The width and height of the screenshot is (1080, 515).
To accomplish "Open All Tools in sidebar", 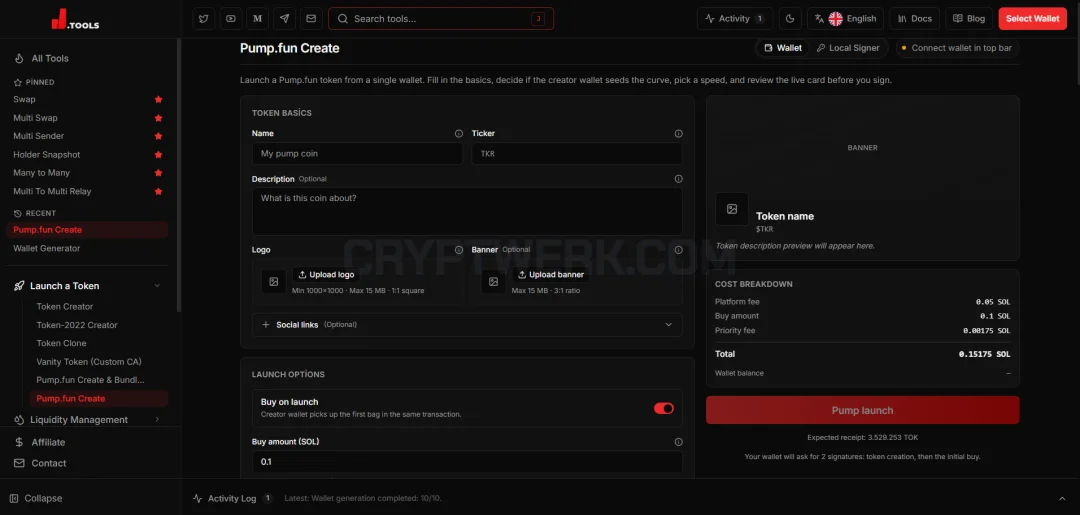I will point(50,59).
